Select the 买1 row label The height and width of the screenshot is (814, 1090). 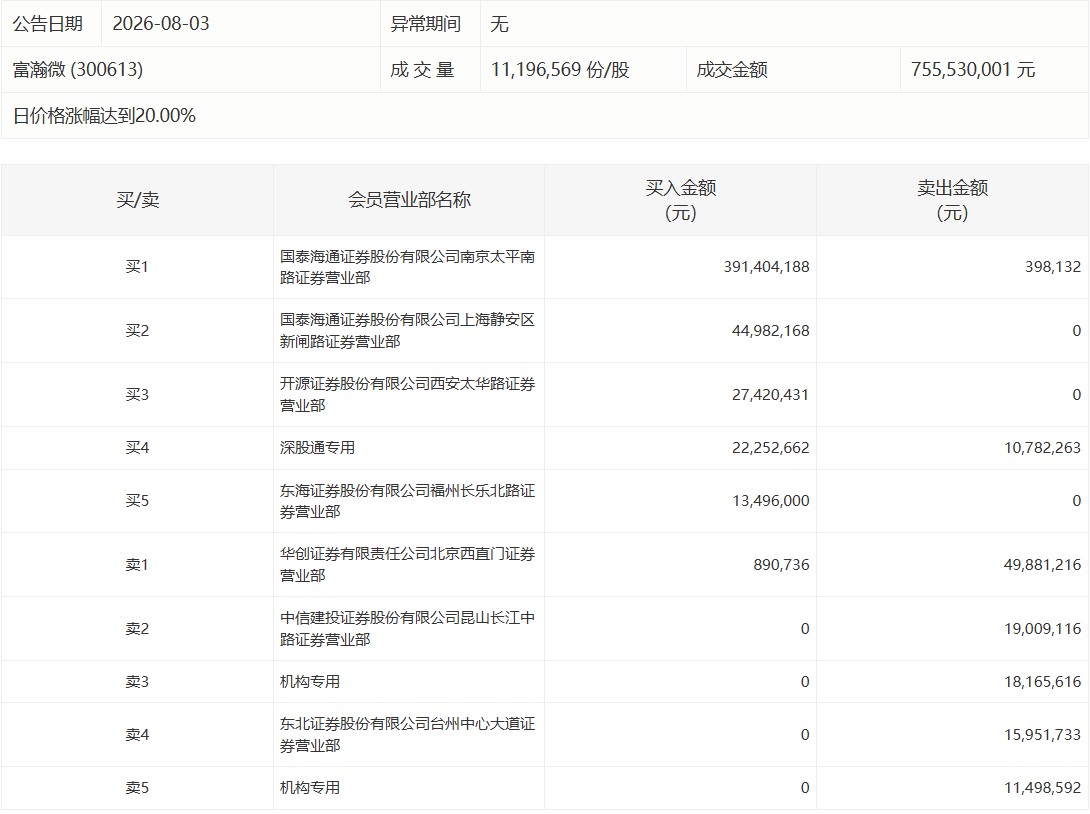pyautogui.click(x=137, y=267)
